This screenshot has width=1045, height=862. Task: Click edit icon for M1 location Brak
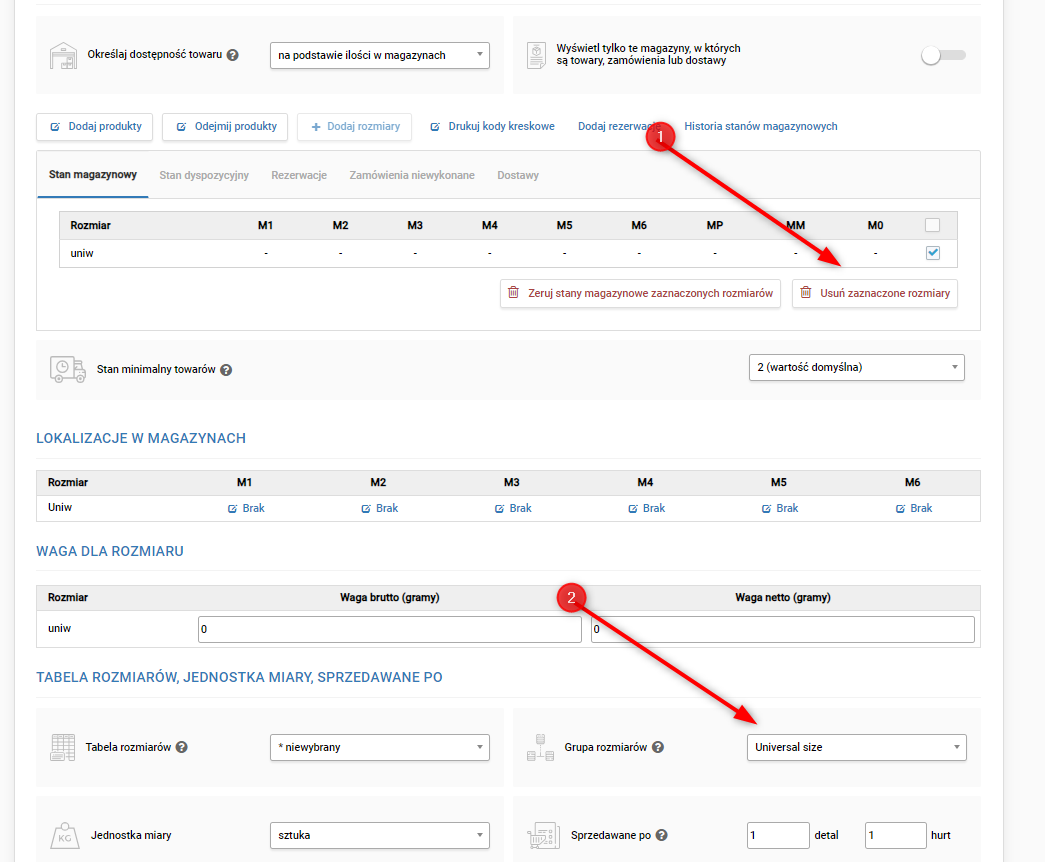pyautogui.click(x=233, y=509)
